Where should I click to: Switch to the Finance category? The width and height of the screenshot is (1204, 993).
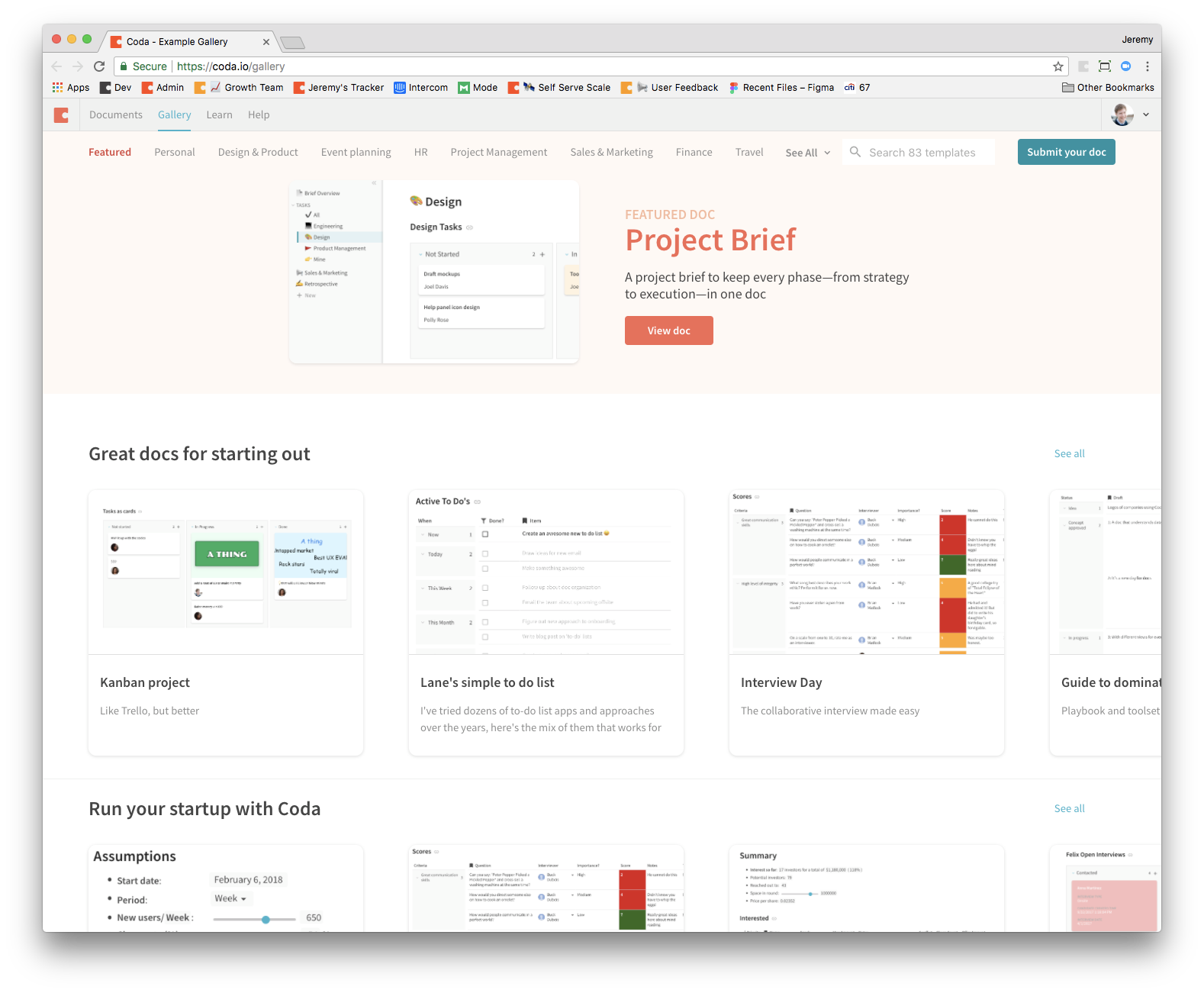[x=694, y=153]
